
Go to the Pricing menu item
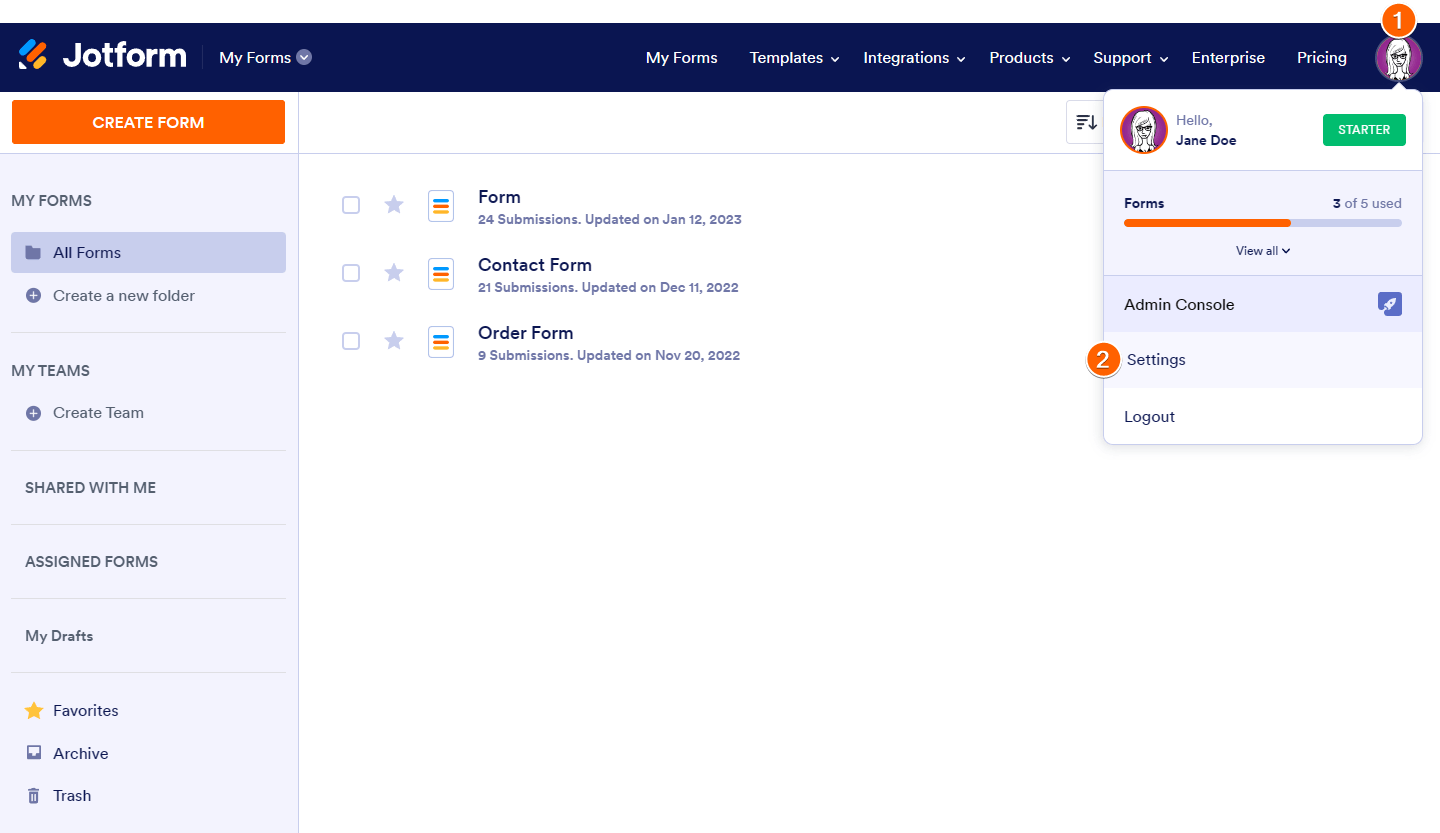pyautogui.click(x=1321, y=58)
